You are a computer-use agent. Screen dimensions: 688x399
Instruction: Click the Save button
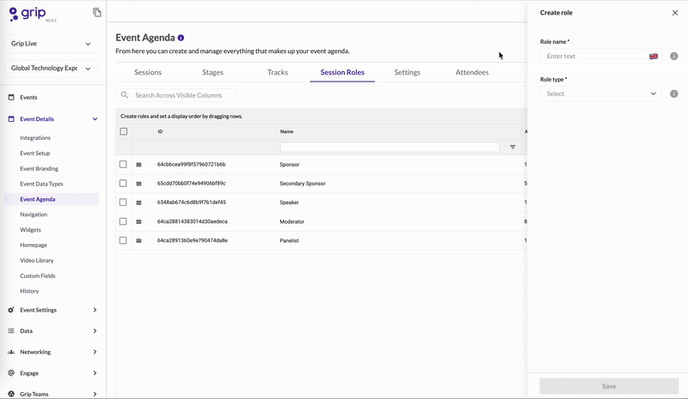coord(609,386)
